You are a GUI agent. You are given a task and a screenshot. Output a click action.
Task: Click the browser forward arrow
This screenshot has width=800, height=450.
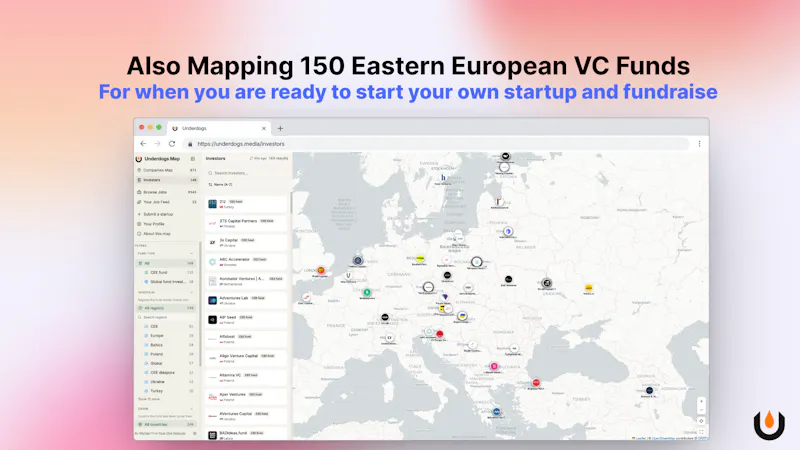pyautogui.click(x=157, y=144)
